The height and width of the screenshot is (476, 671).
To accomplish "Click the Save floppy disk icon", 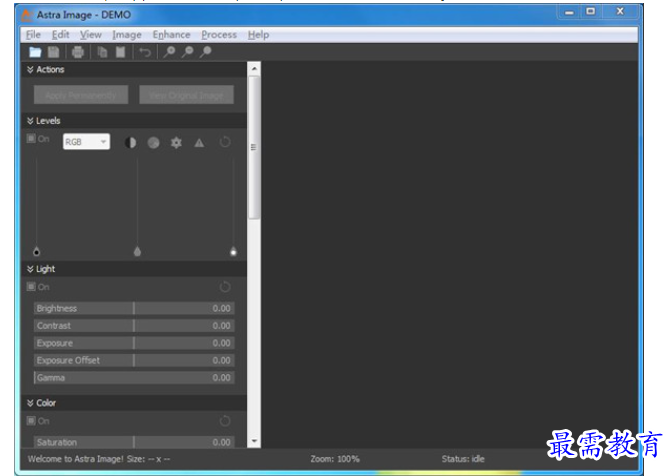I will click(53, 52).
